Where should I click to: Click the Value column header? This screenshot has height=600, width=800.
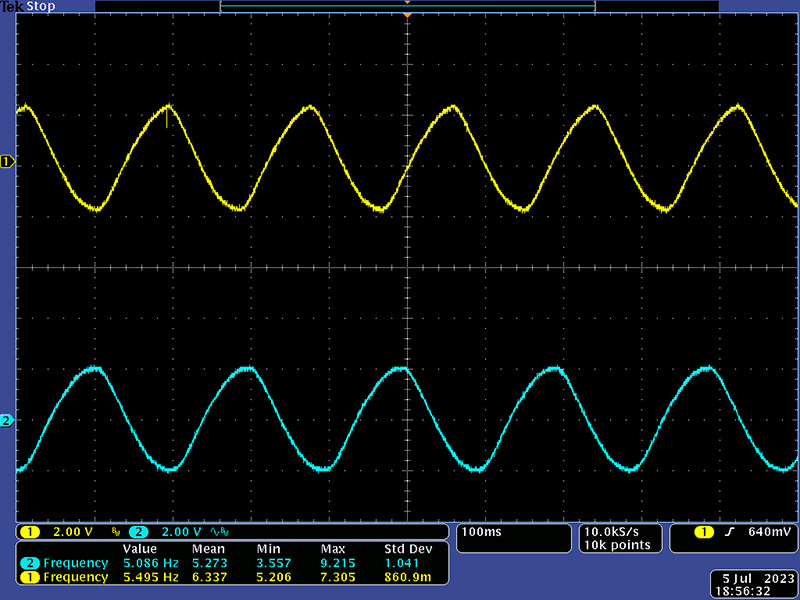(140, 549)
